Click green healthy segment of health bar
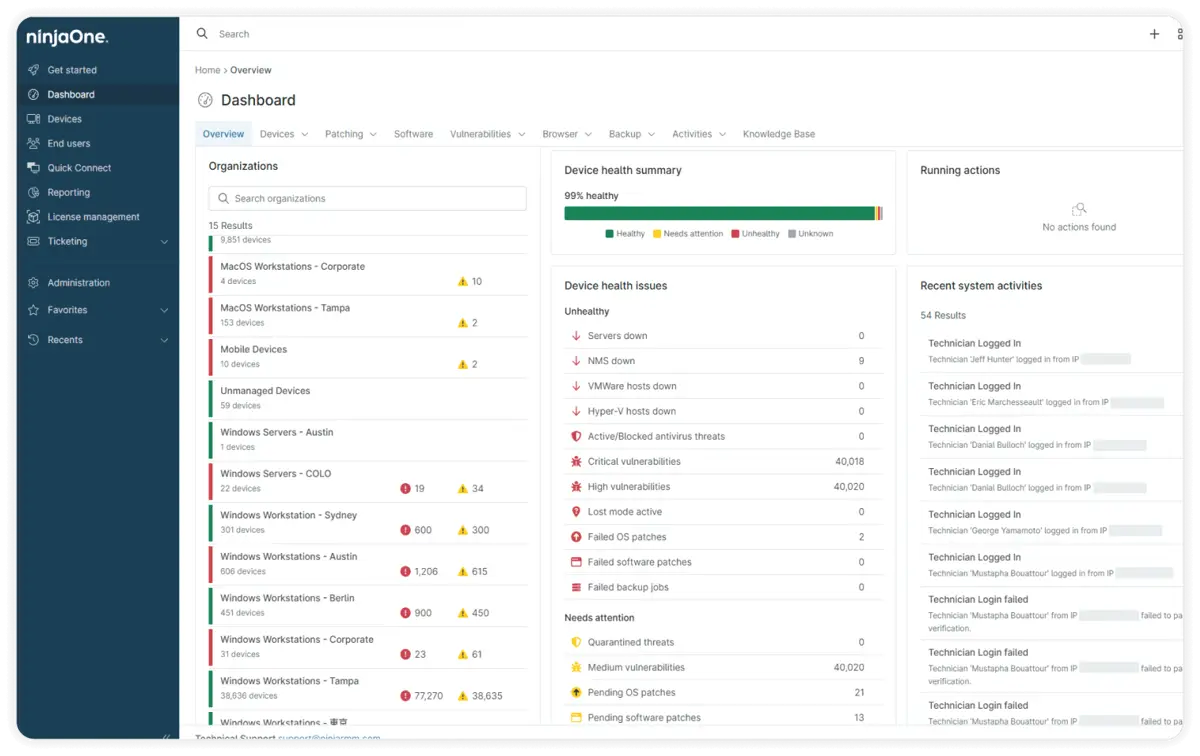 [719, 213]
